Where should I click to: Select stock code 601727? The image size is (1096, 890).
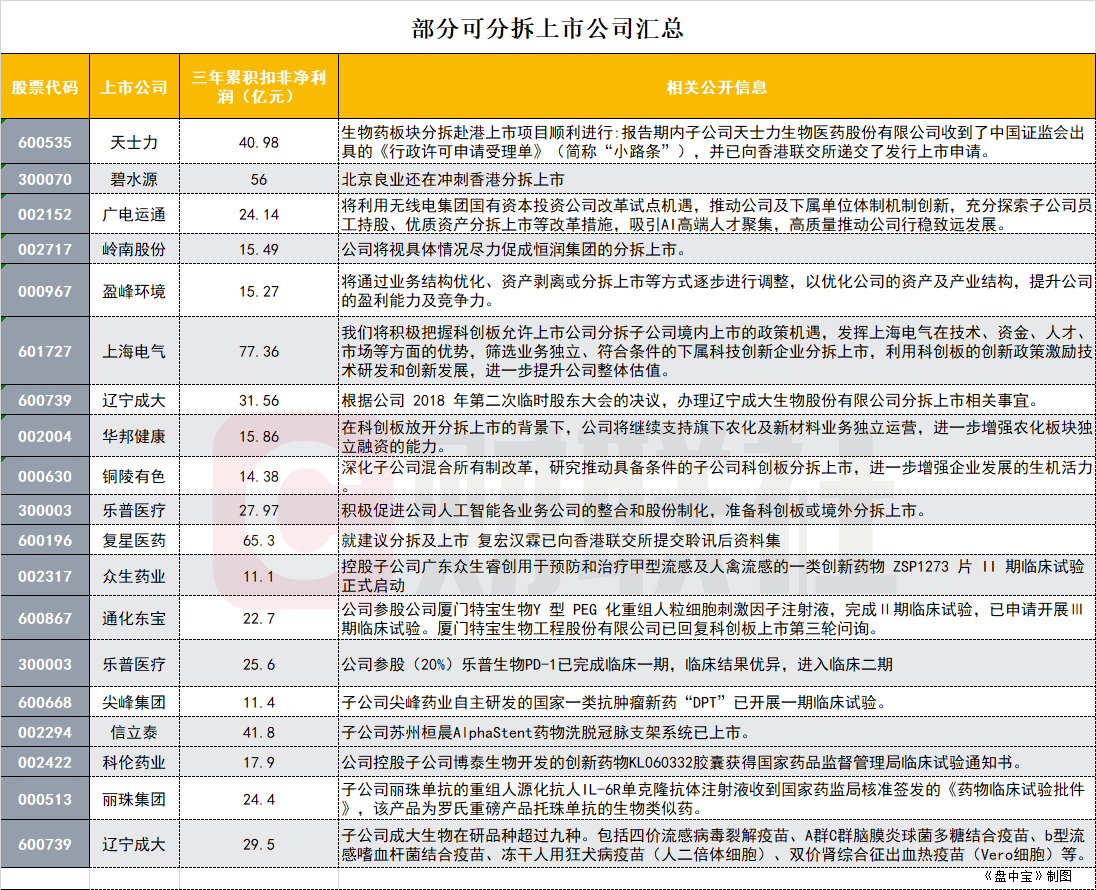45,351
